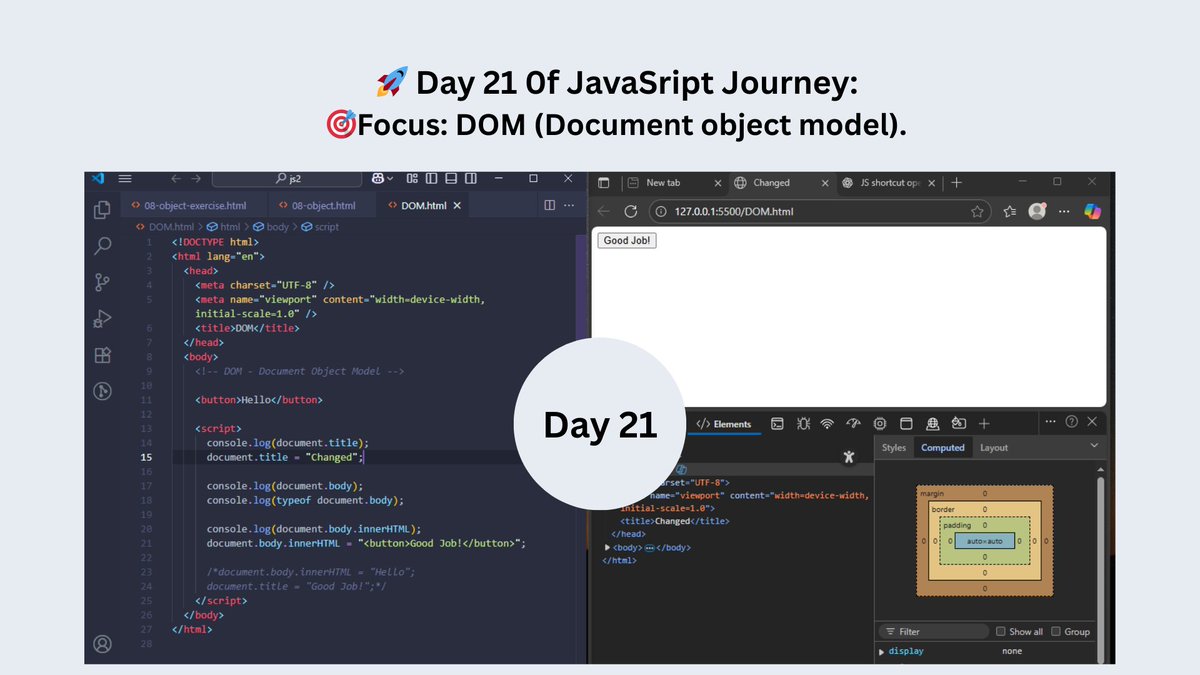Switch to the New tab browser tab
Image resolution: width=1200 pixels, height=675 pixels.
pos(673,183)
